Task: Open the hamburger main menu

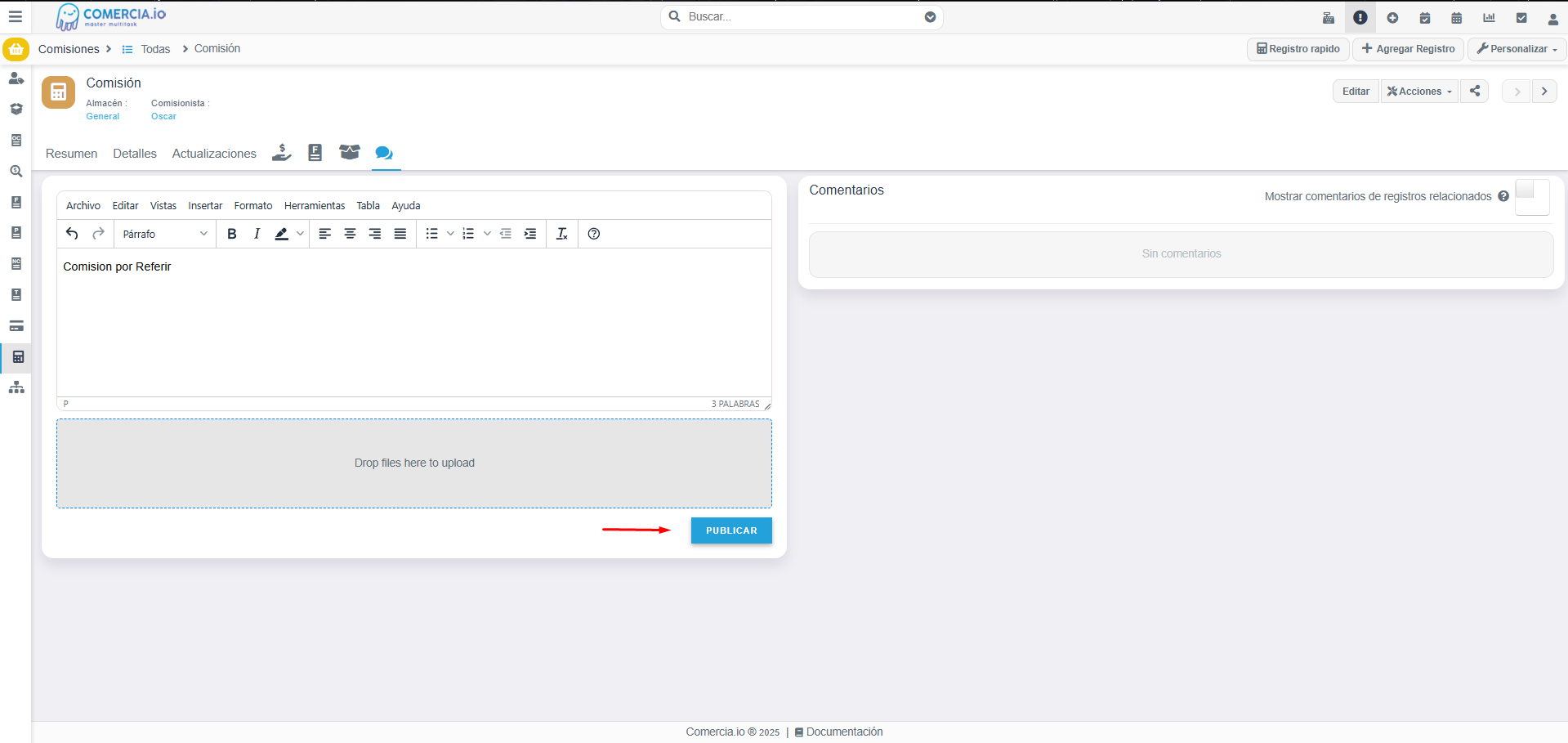Action: pos(16,16)
